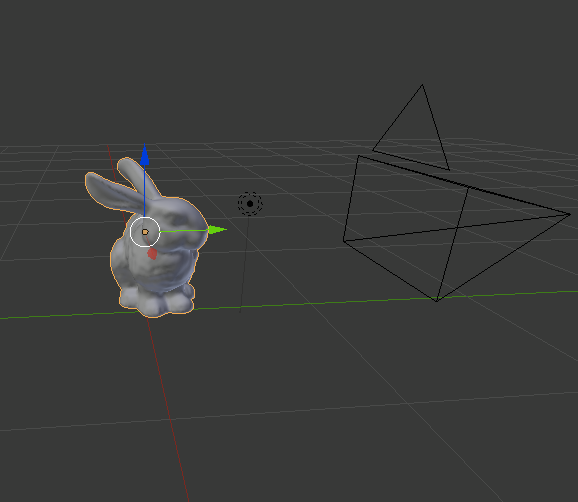
Task: Click the camera's bottom frustum corner
Action: coord(437,301)
